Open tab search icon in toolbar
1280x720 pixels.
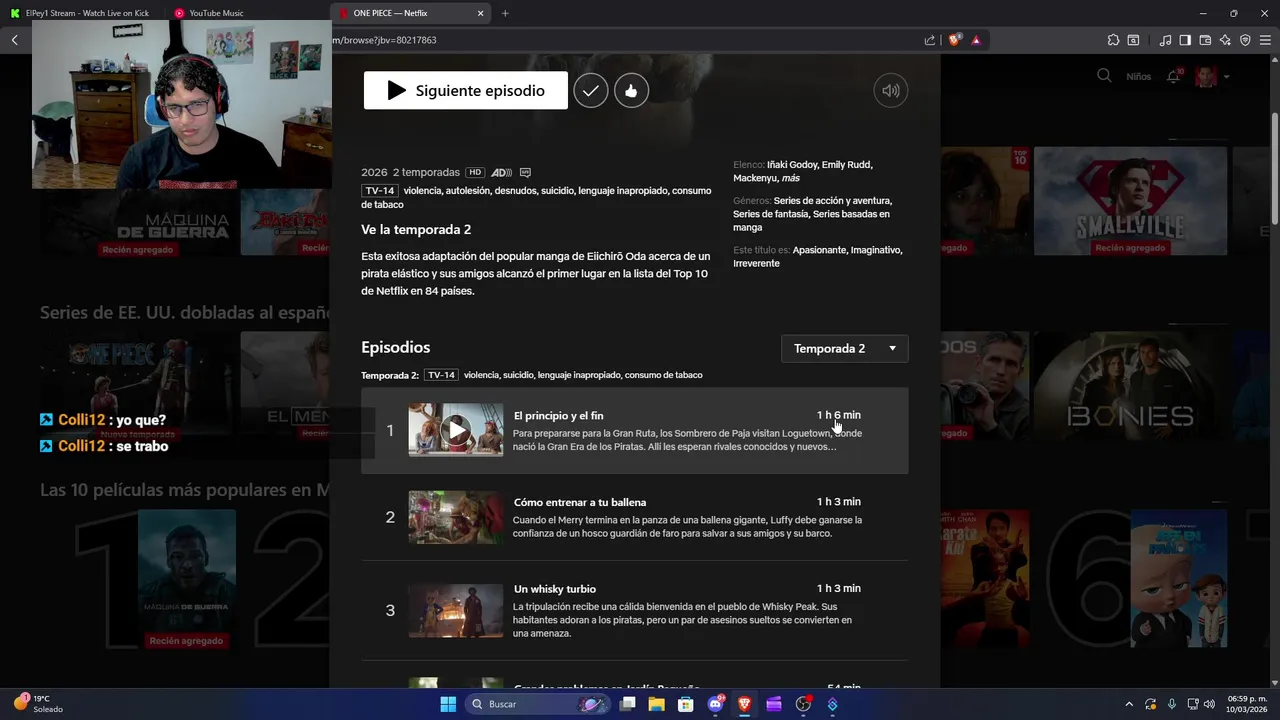point(1133,40)
